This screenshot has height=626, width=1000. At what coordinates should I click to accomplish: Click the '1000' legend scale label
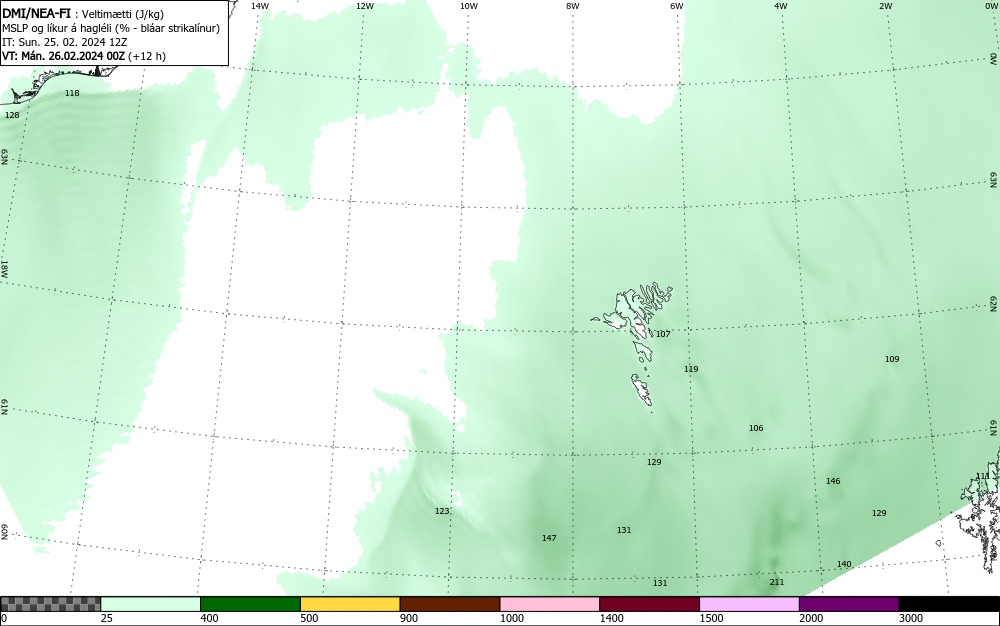(511, 618)
